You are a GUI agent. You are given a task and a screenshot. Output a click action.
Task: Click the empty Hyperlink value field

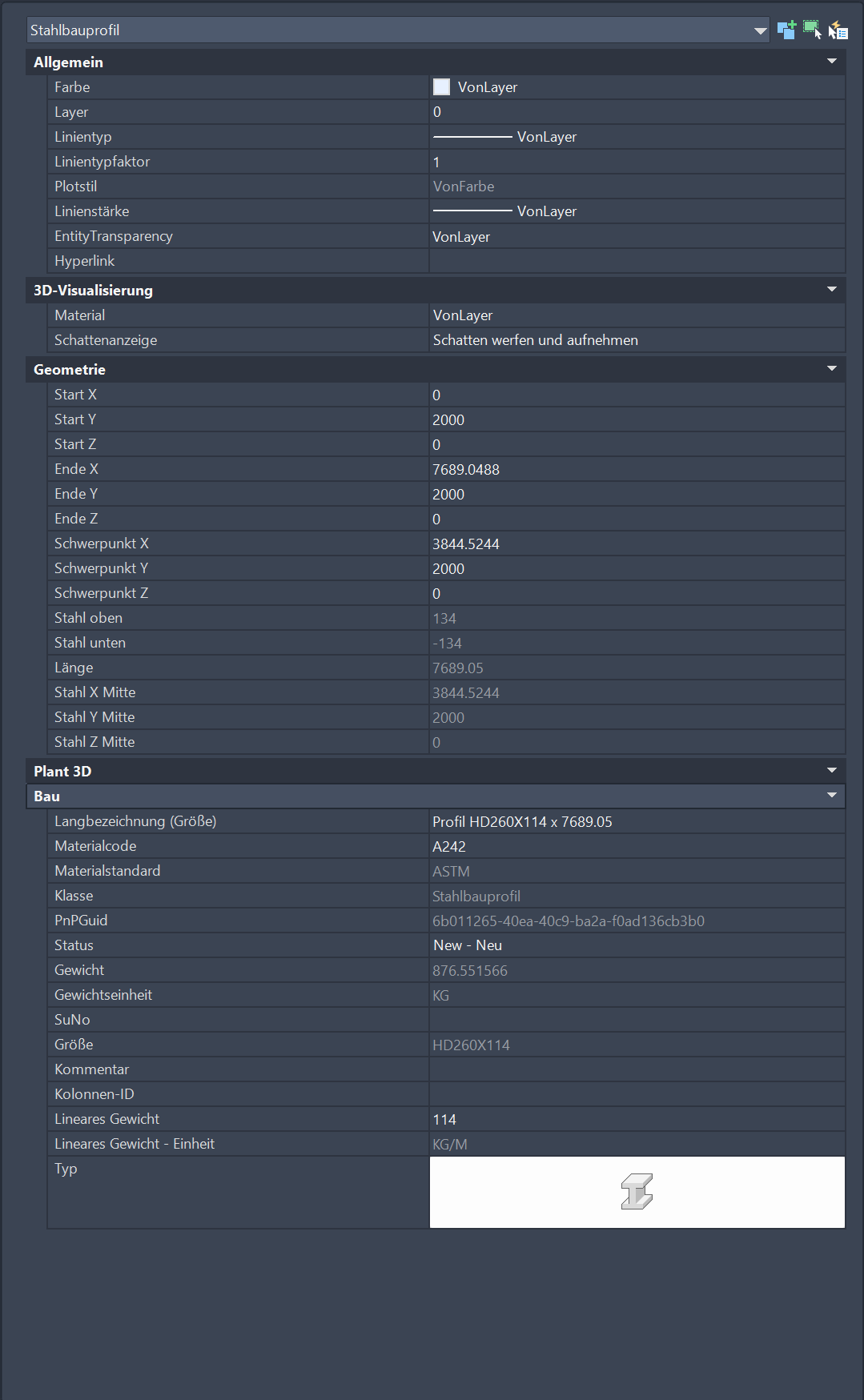pos(637,261)
